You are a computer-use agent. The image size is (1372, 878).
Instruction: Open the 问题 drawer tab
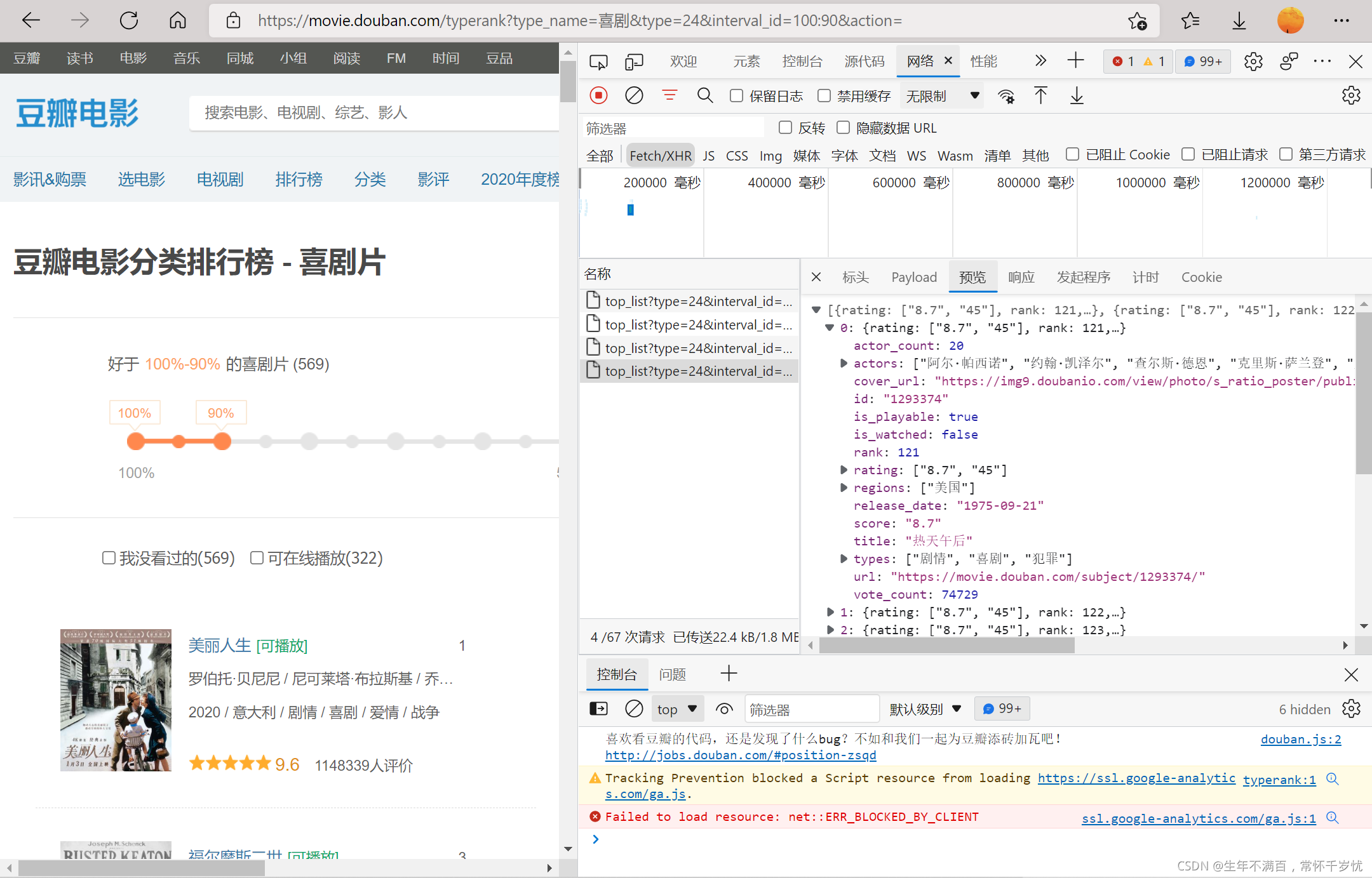point(673,674)
